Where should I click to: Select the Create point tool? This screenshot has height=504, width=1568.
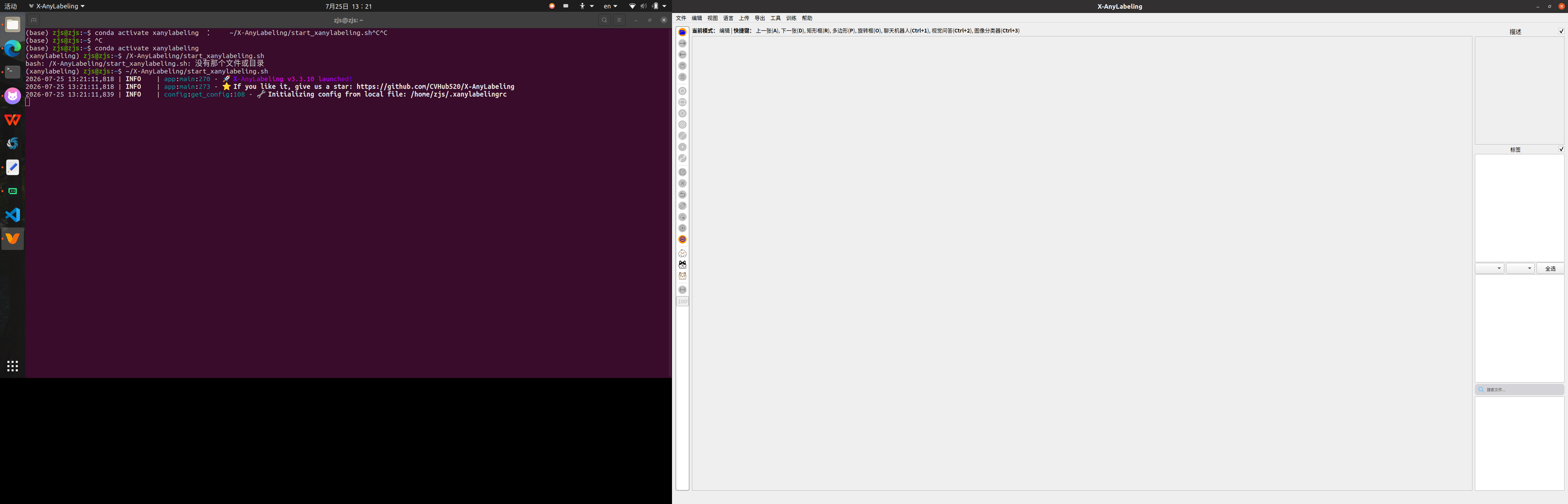click(682, 147)
